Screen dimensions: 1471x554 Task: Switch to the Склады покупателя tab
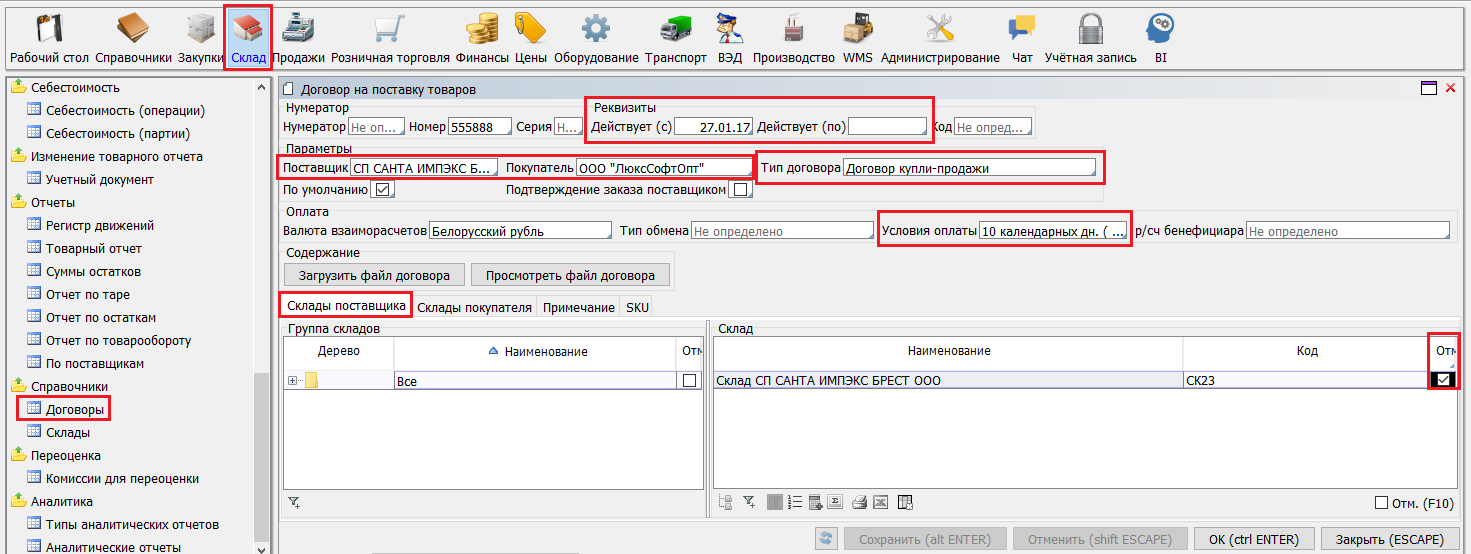click(x=474, y=307)
